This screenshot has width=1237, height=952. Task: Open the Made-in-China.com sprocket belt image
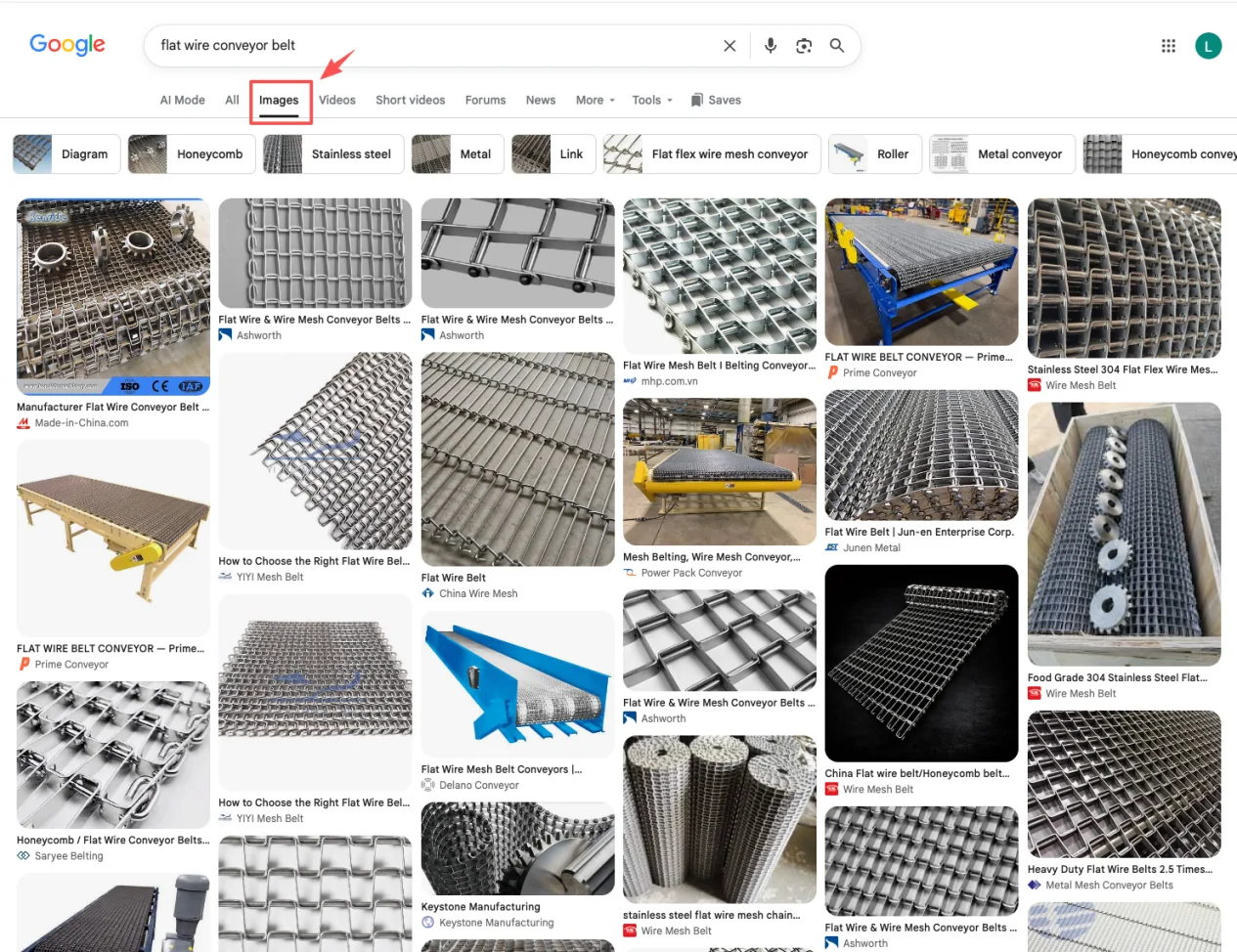[113, 296]
